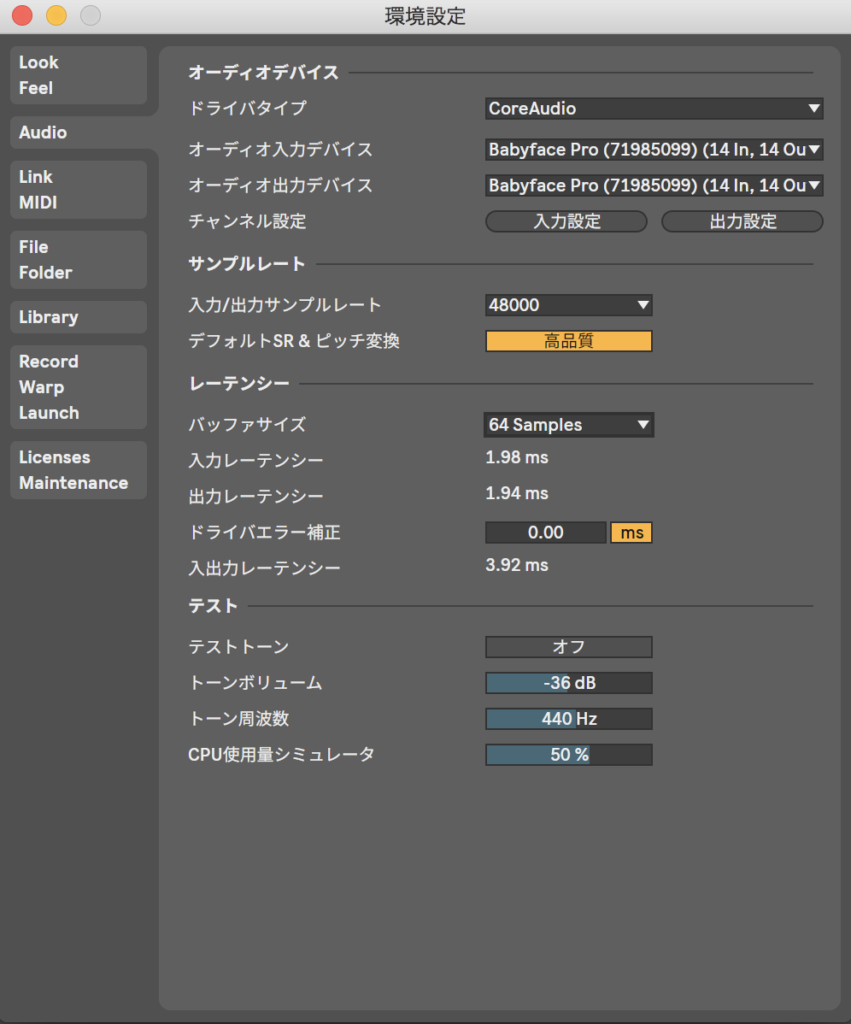The image size is (851, 1024).
Task: Click the 入力設定 input config button
Action: point(568,221)
